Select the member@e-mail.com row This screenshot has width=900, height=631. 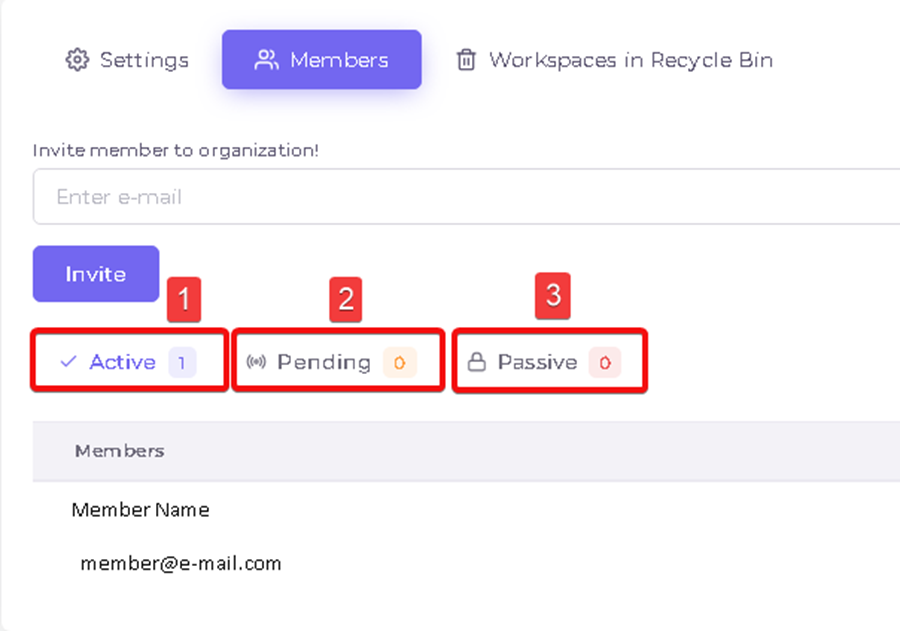pos(466,563)
